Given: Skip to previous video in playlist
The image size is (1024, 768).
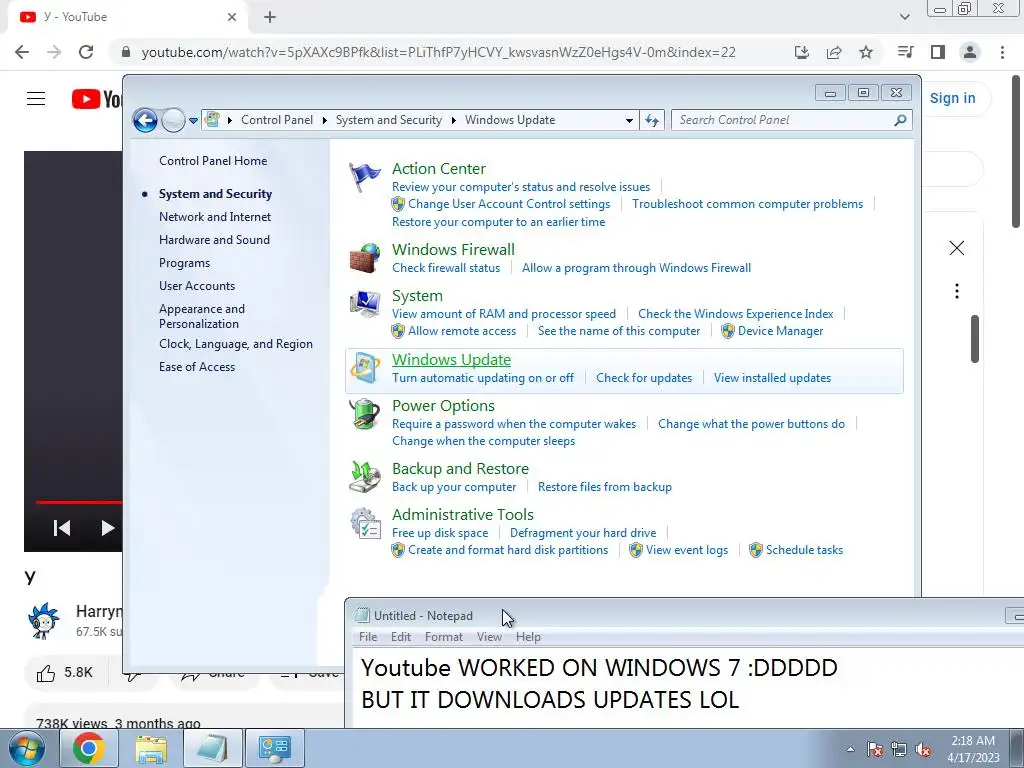Looking at the screenshot, I should click(62, 528).
